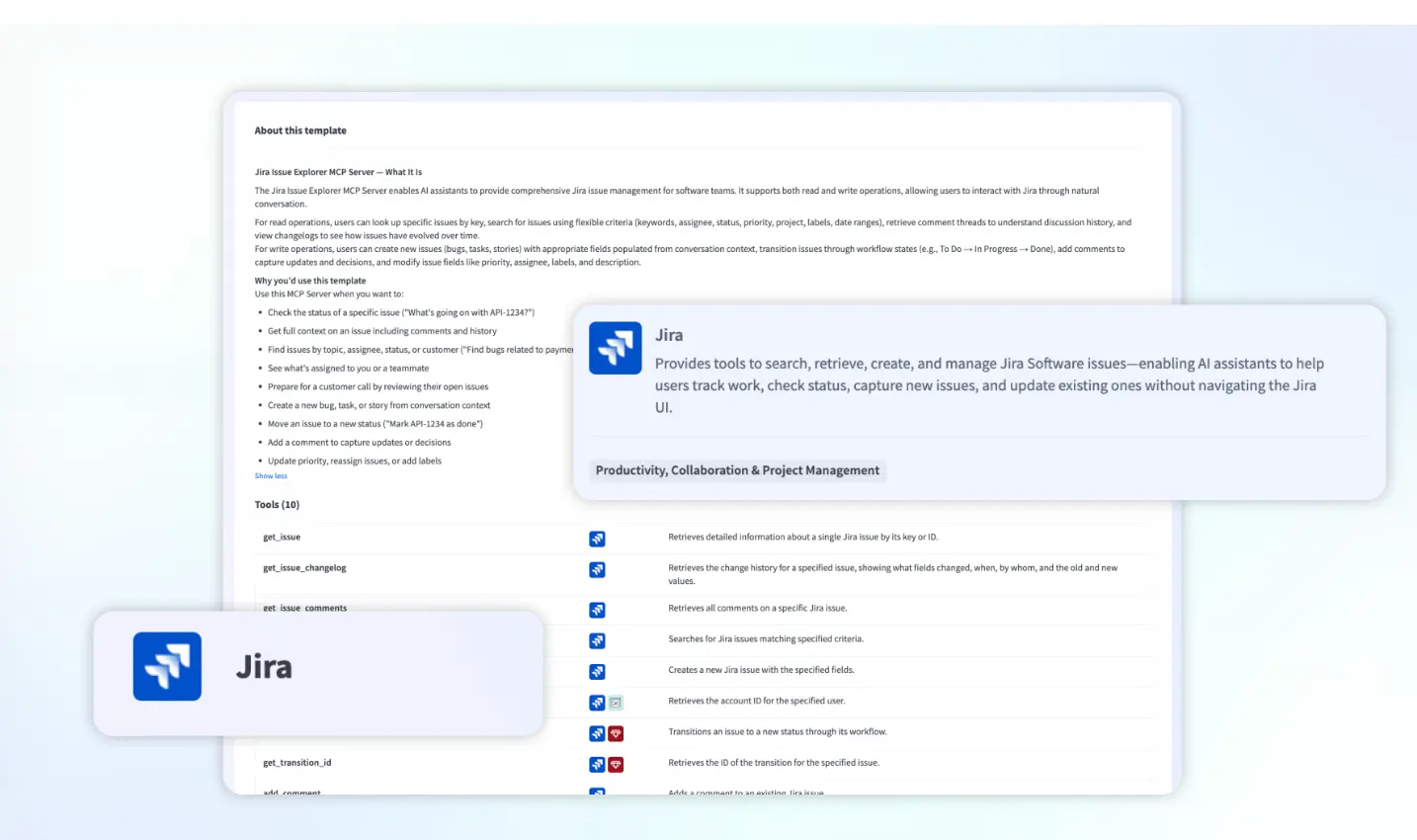Click bullet 'Update priority, reassign issues, or add labels'

(355, 461)
